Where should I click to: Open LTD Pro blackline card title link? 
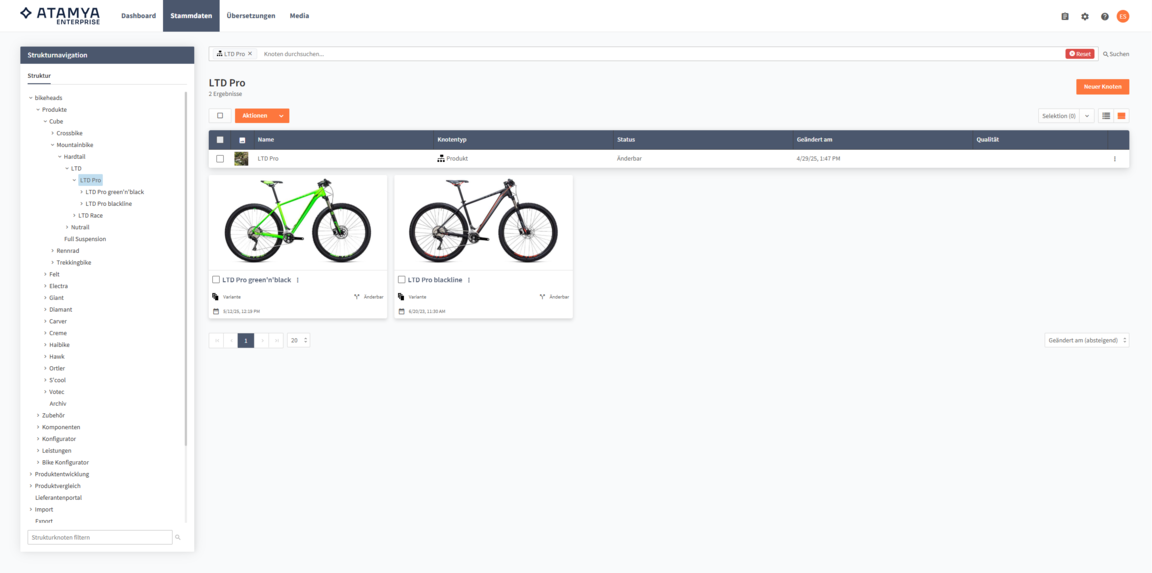(435, 280)
